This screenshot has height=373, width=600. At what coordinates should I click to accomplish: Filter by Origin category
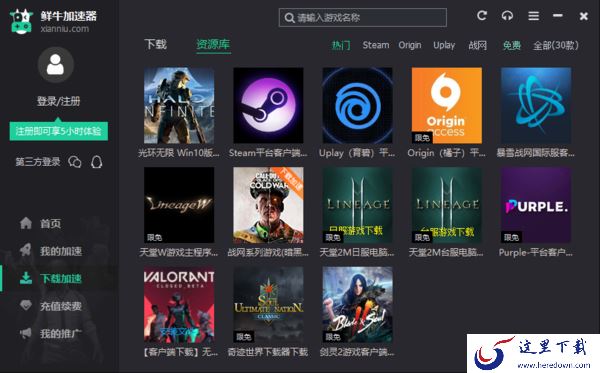coord(410,45)
